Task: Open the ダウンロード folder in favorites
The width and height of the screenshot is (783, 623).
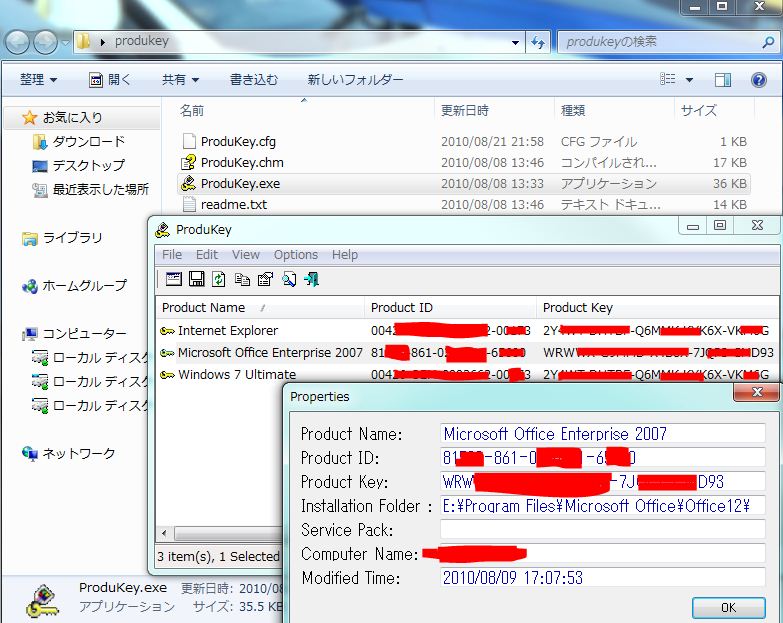Action: (79, 141)
